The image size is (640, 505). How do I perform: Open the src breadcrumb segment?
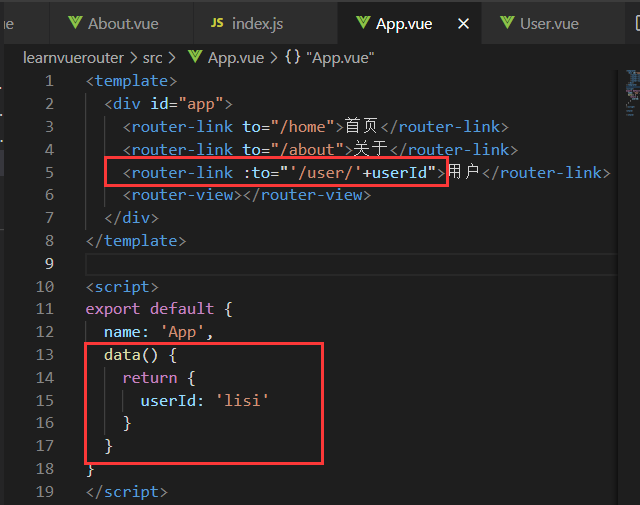coord(153,58)
